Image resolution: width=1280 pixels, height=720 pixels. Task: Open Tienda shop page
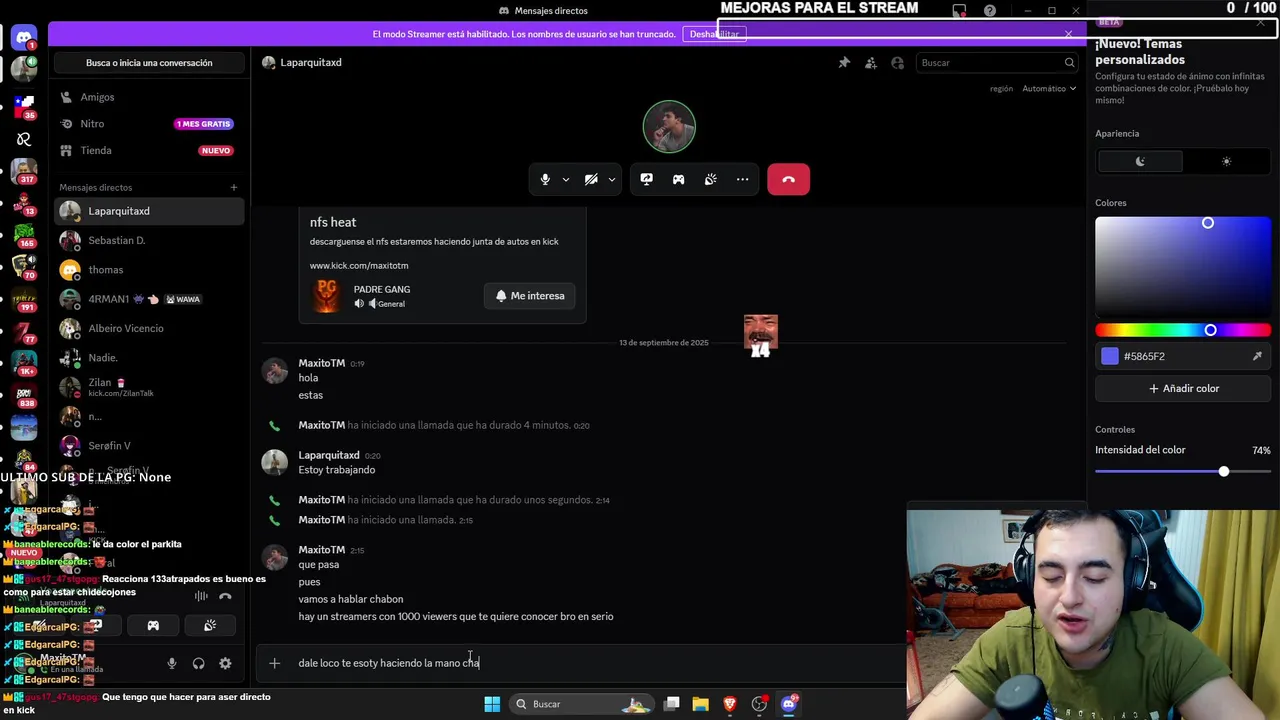149,150
